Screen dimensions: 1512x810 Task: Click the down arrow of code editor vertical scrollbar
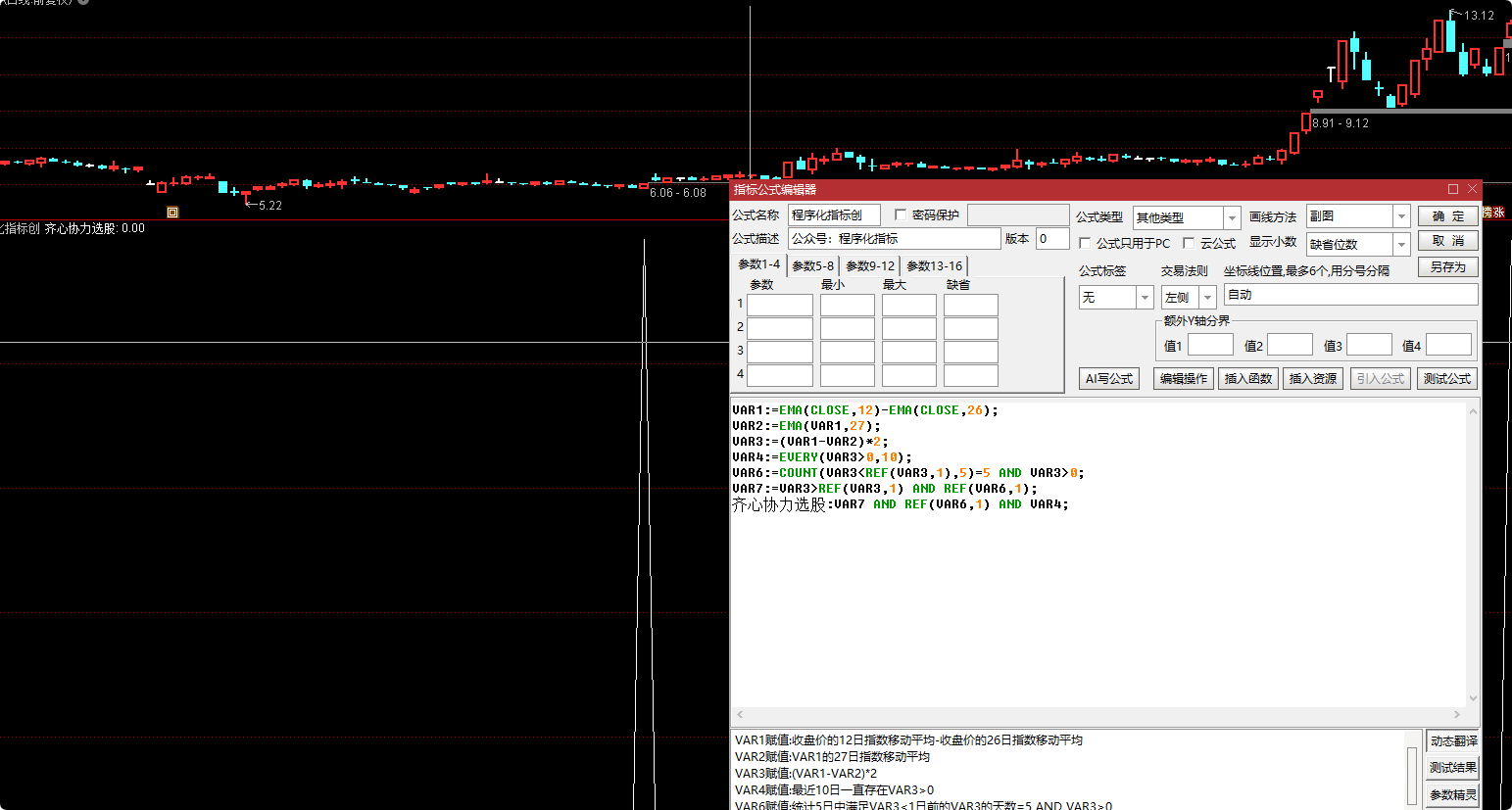(x=1473, y=697)
